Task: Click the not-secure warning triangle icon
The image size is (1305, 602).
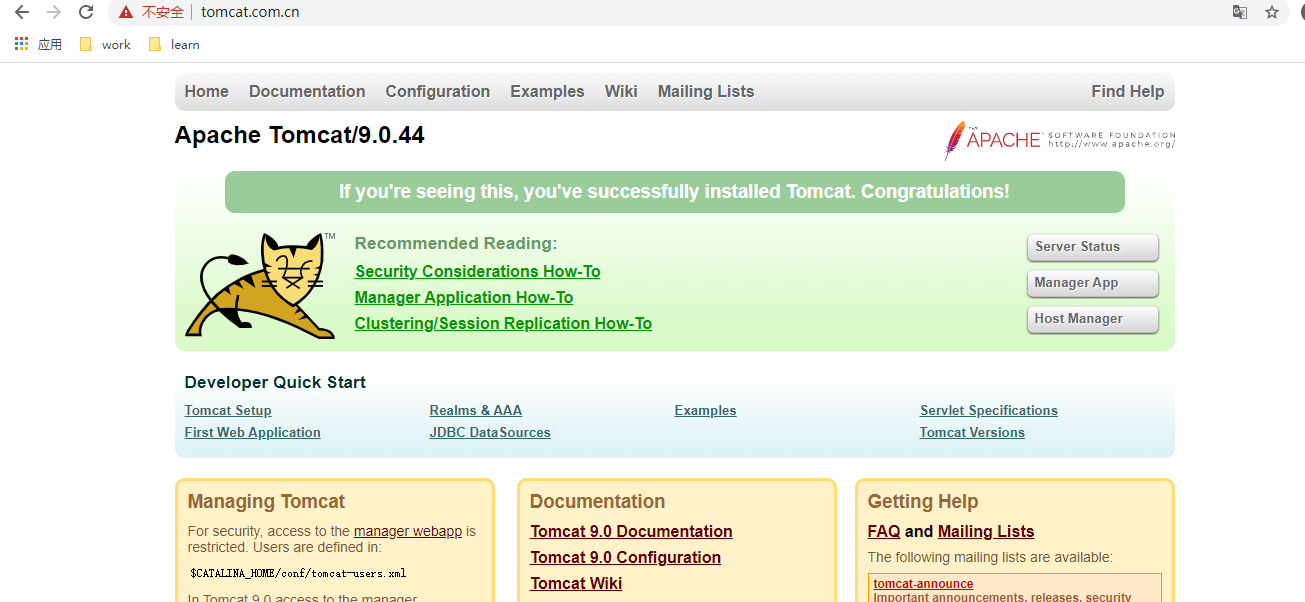Action: pos(125,12)
